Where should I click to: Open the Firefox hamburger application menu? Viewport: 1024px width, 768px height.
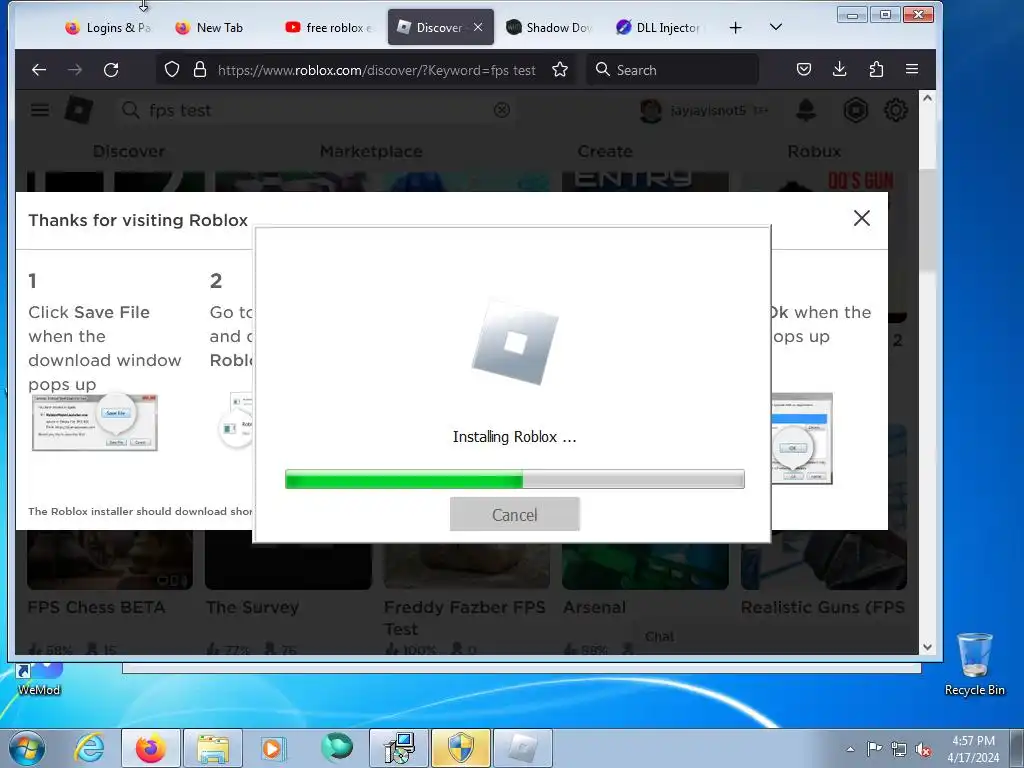(912, 70)
